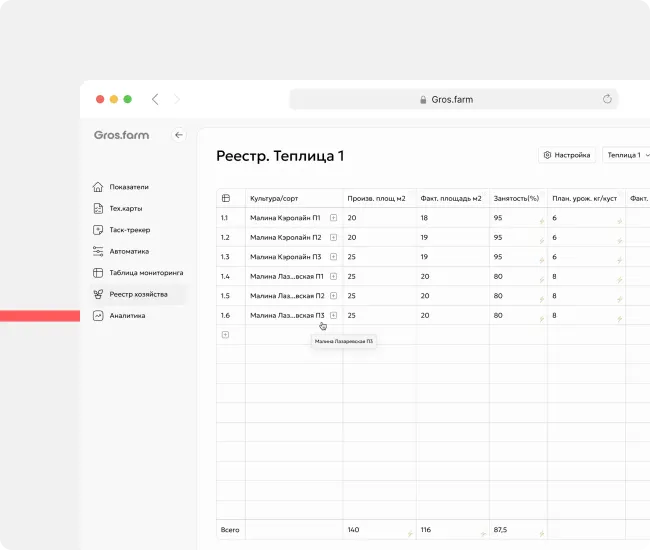Click the Аналитика chart icon
650x550 pixels.
98,316
